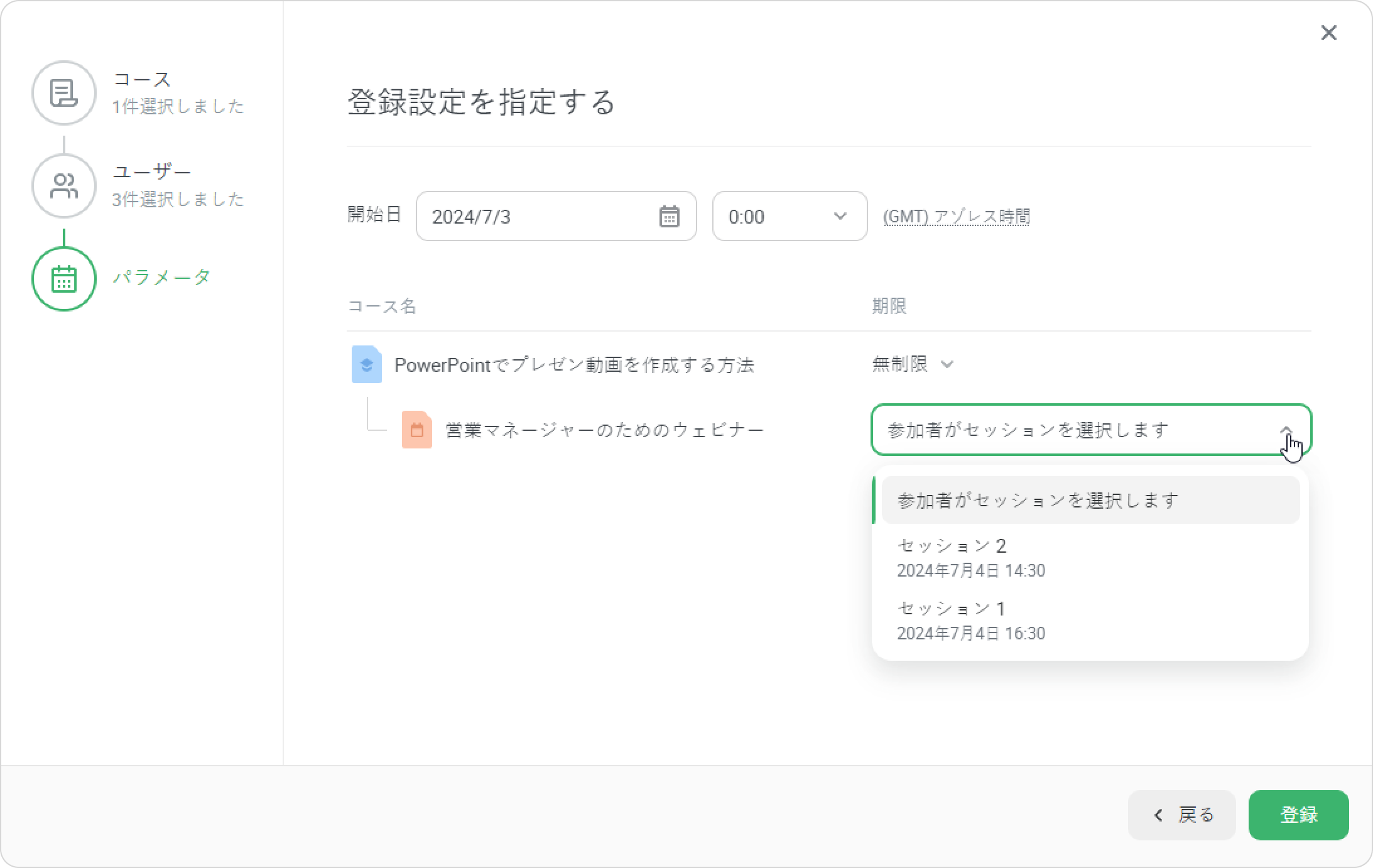Click the ユーザー step people icon
The image size is (1373, 868).
point(64,186)
